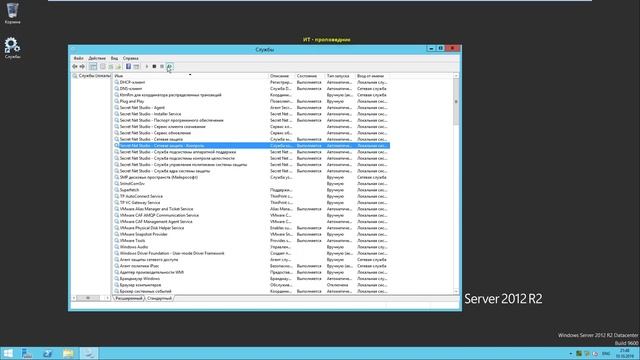Select the Windows Audio service

click(x=251, y=247)
